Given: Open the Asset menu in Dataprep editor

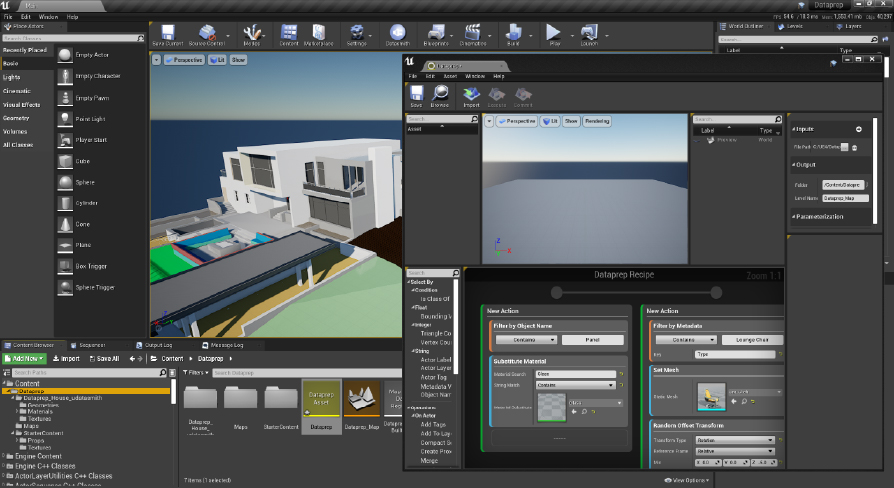Looking at the screenshot, I should pos(451,76).
